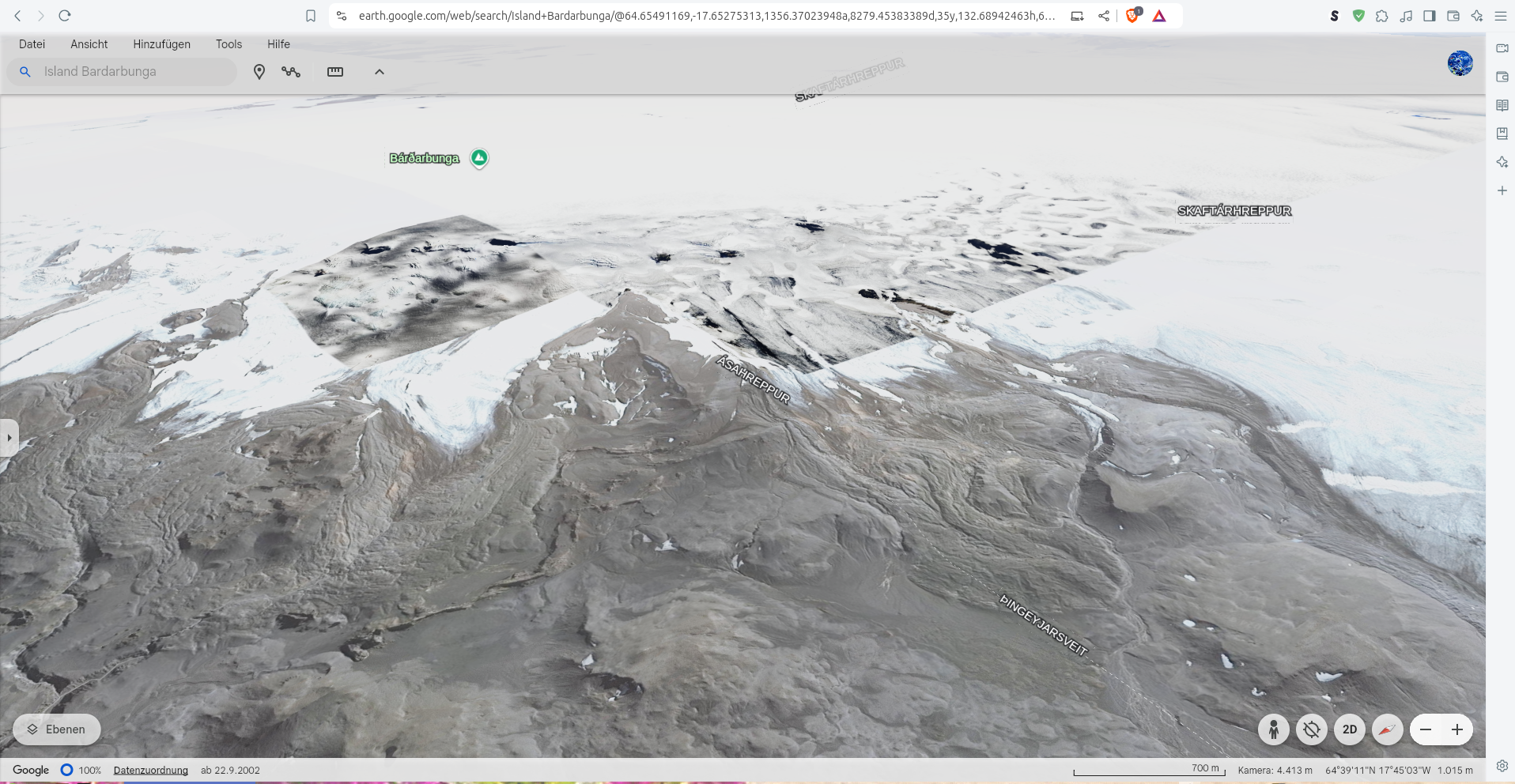Open the Brave Wallet toolbar icon
The height and width of the screenshot is (784, 1515).
click(1453, 16)
